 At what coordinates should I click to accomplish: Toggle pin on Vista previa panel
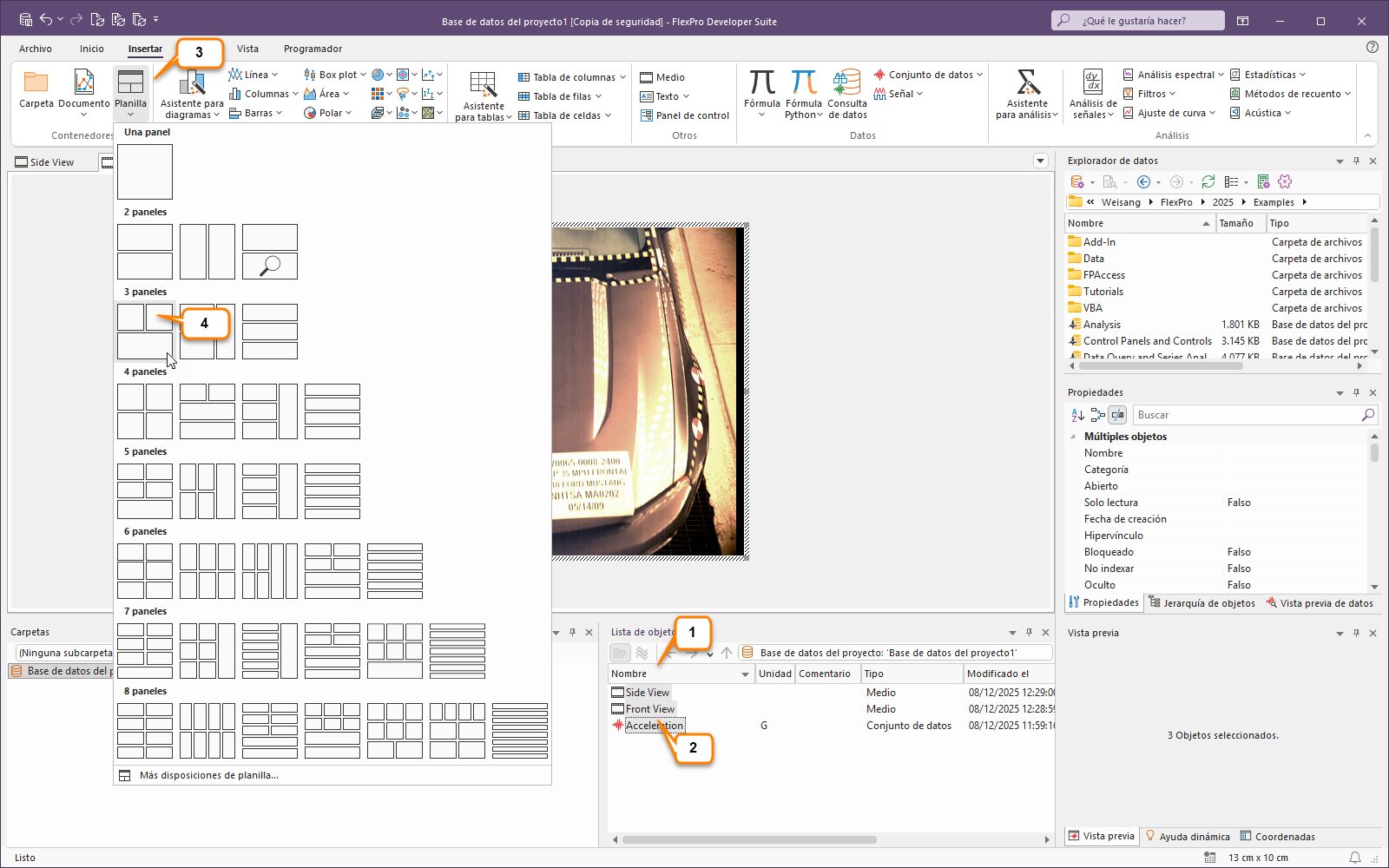[1356, 633]
